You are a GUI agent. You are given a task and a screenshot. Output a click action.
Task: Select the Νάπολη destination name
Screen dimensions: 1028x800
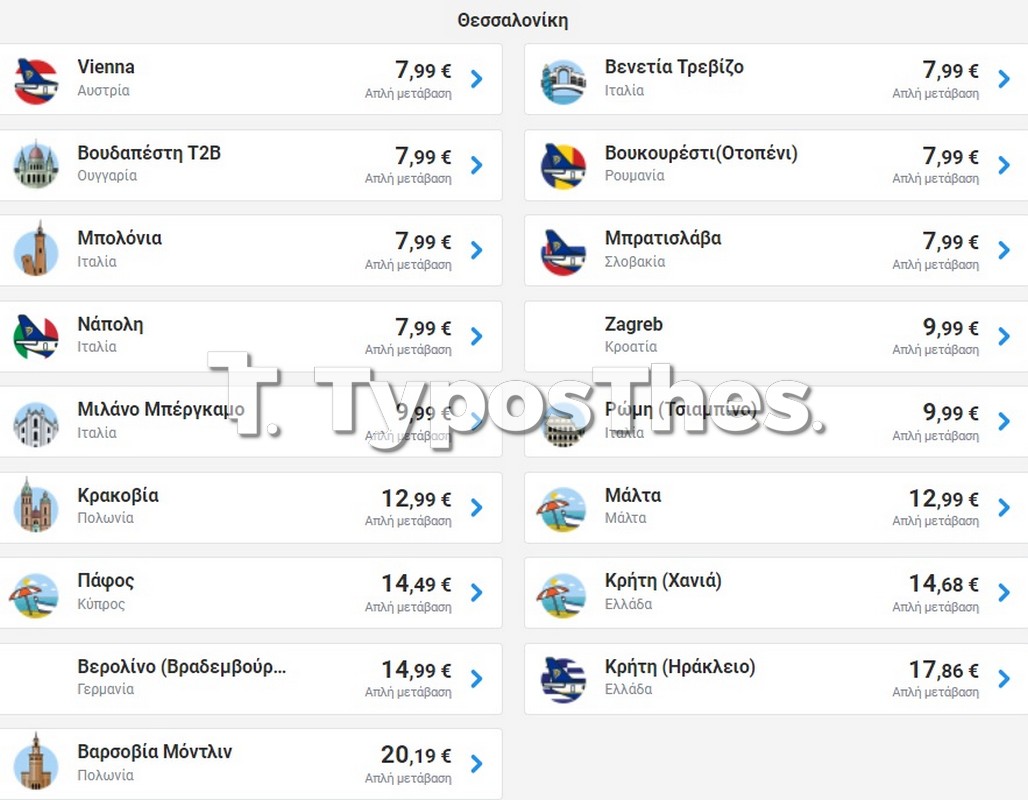110,325
